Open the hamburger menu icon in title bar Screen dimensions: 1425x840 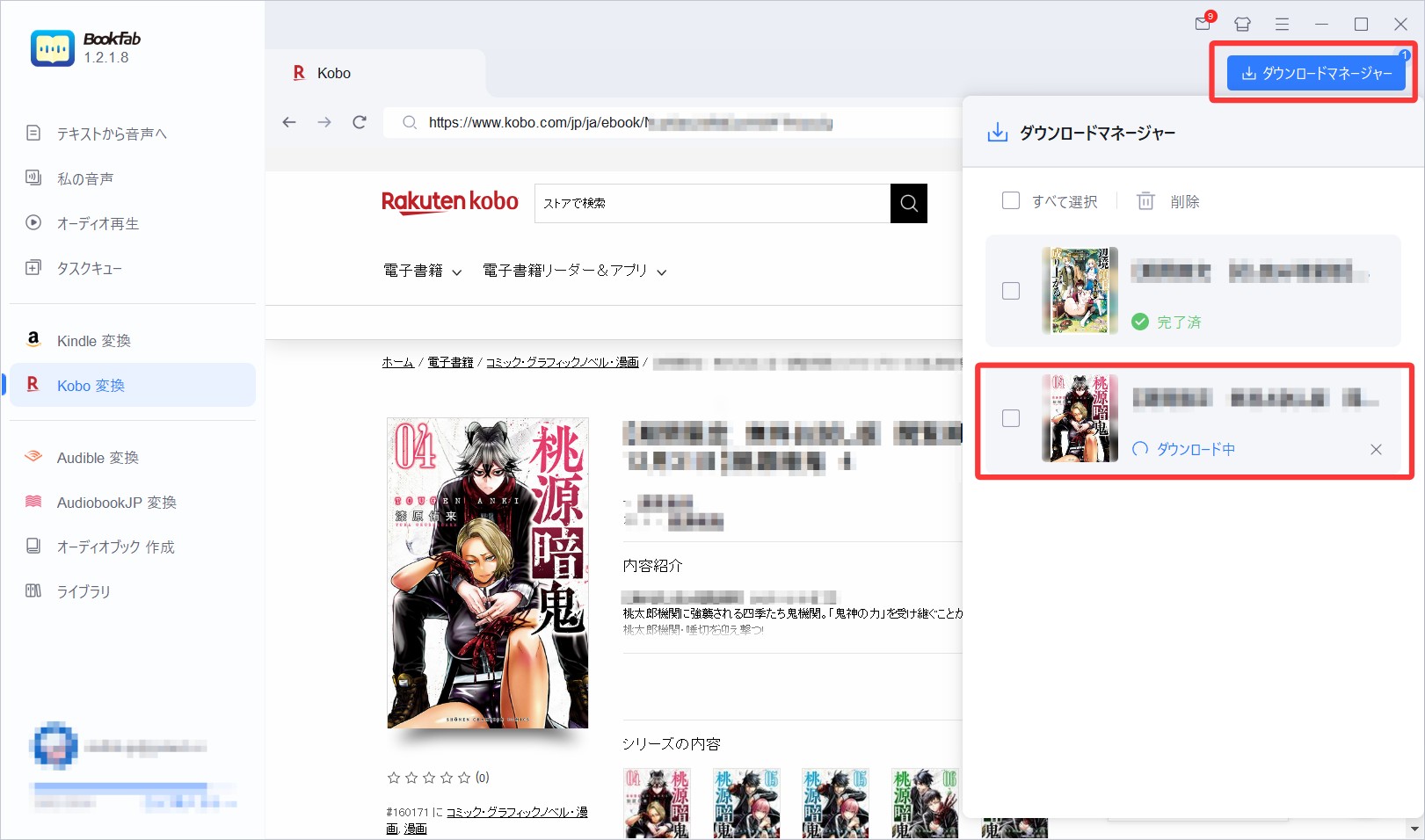1282,25
